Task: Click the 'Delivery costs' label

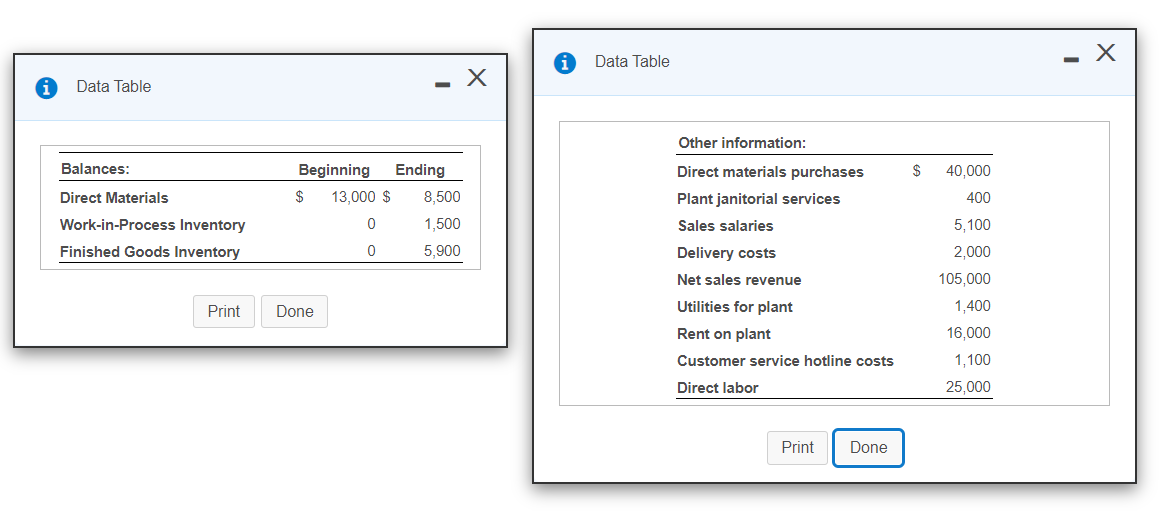Action: pyautogui.click(x=727, y=253)
